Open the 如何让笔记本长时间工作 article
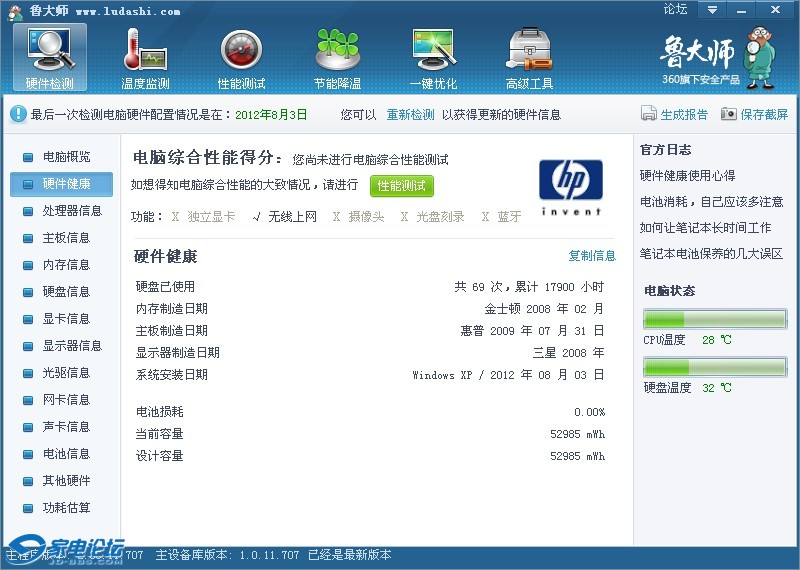 (705, 228)
